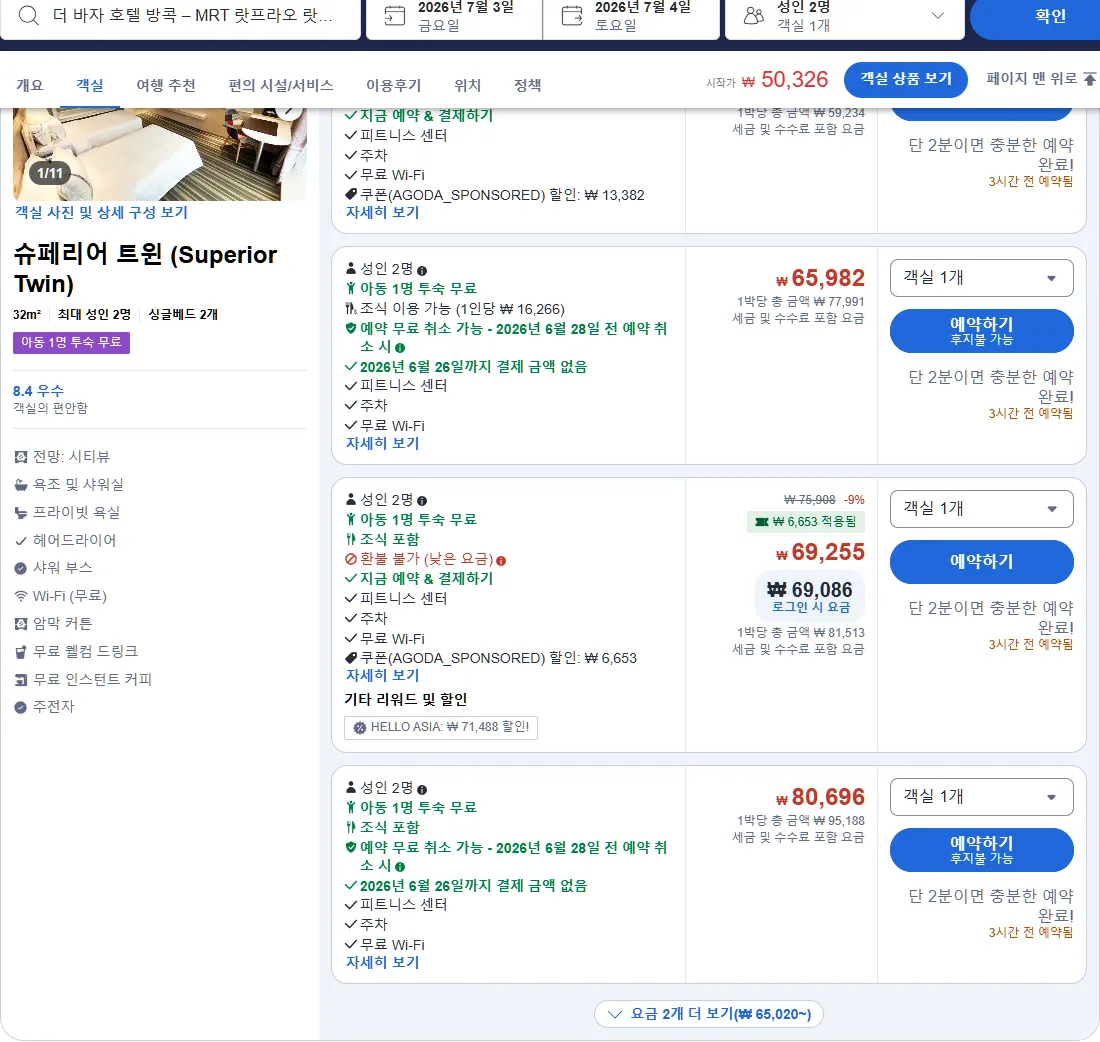Click the 8.4 우수 rating text
This screenshot has height=1042, width=1100.
39,391
